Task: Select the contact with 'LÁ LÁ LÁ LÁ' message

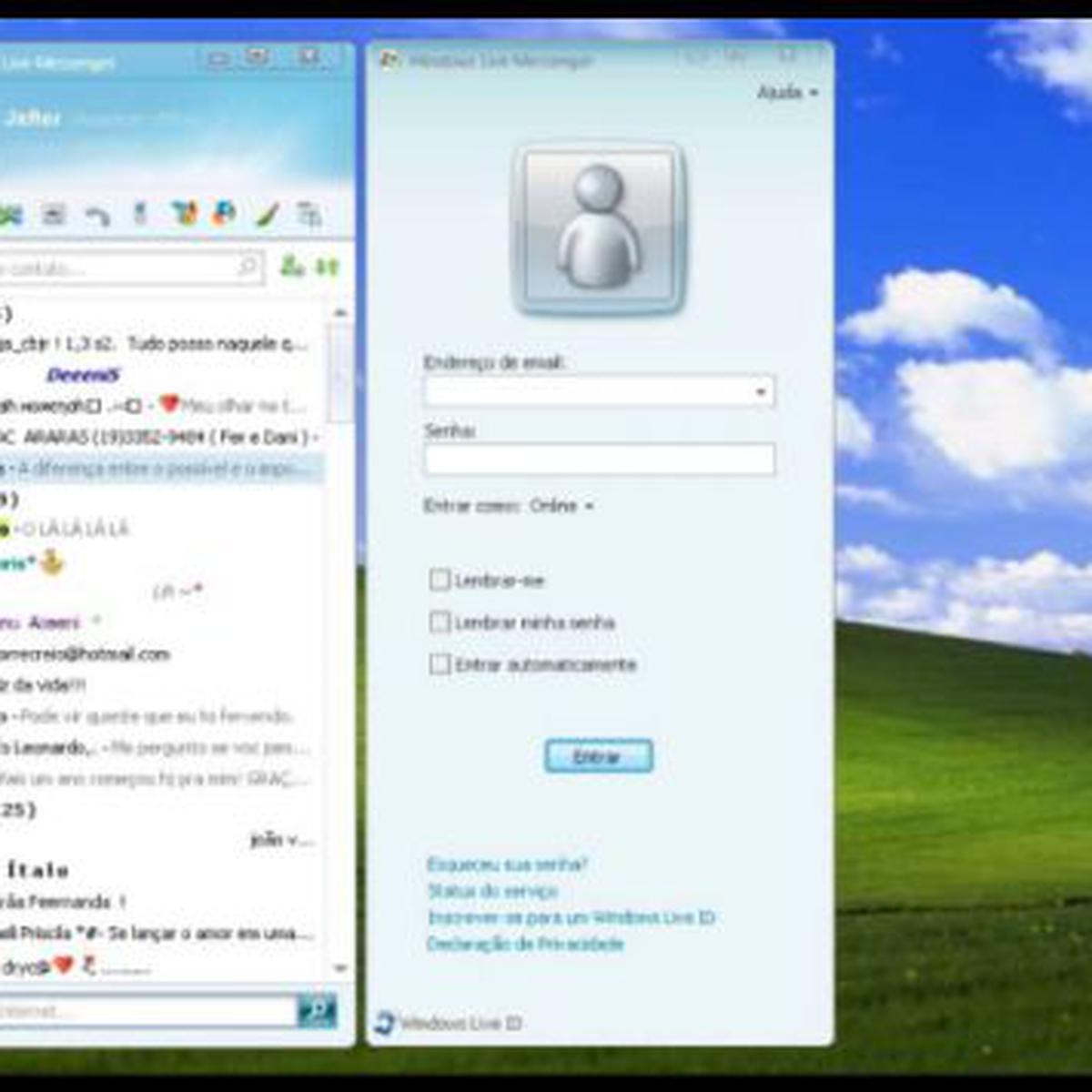Action: (161, 529)
